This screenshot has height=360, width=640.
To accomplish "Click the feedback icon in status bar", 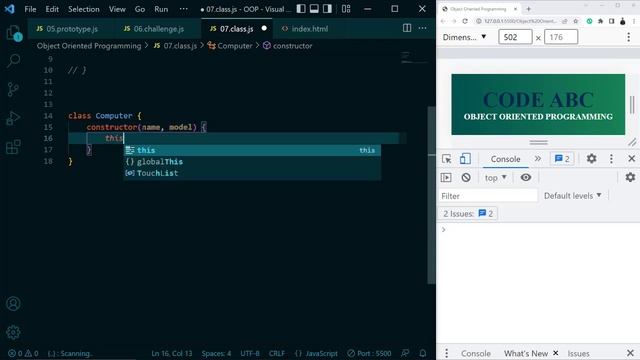I will 405,353.
